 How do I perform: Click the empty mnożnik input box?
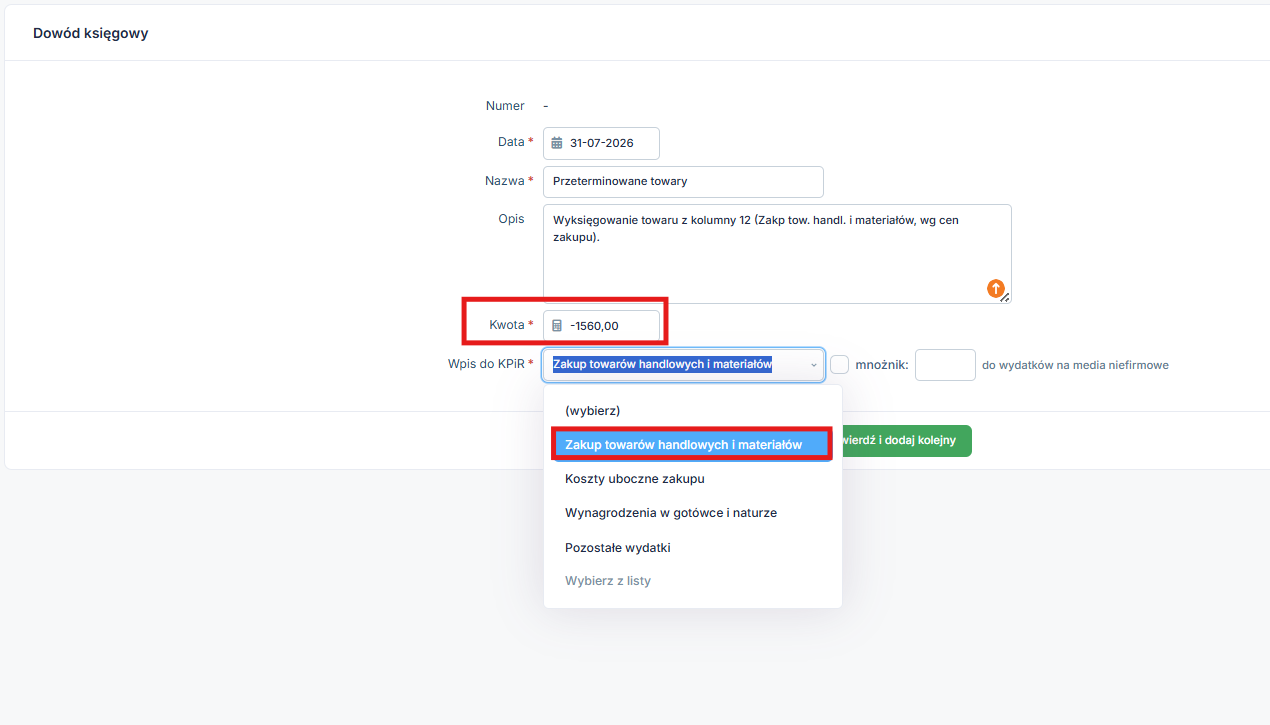click(x=945, y=365)
